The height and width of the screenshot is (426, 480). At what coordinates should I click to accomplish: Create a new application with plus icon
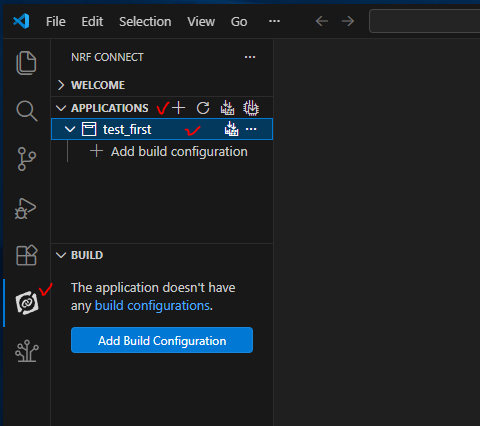click(179, 108)
